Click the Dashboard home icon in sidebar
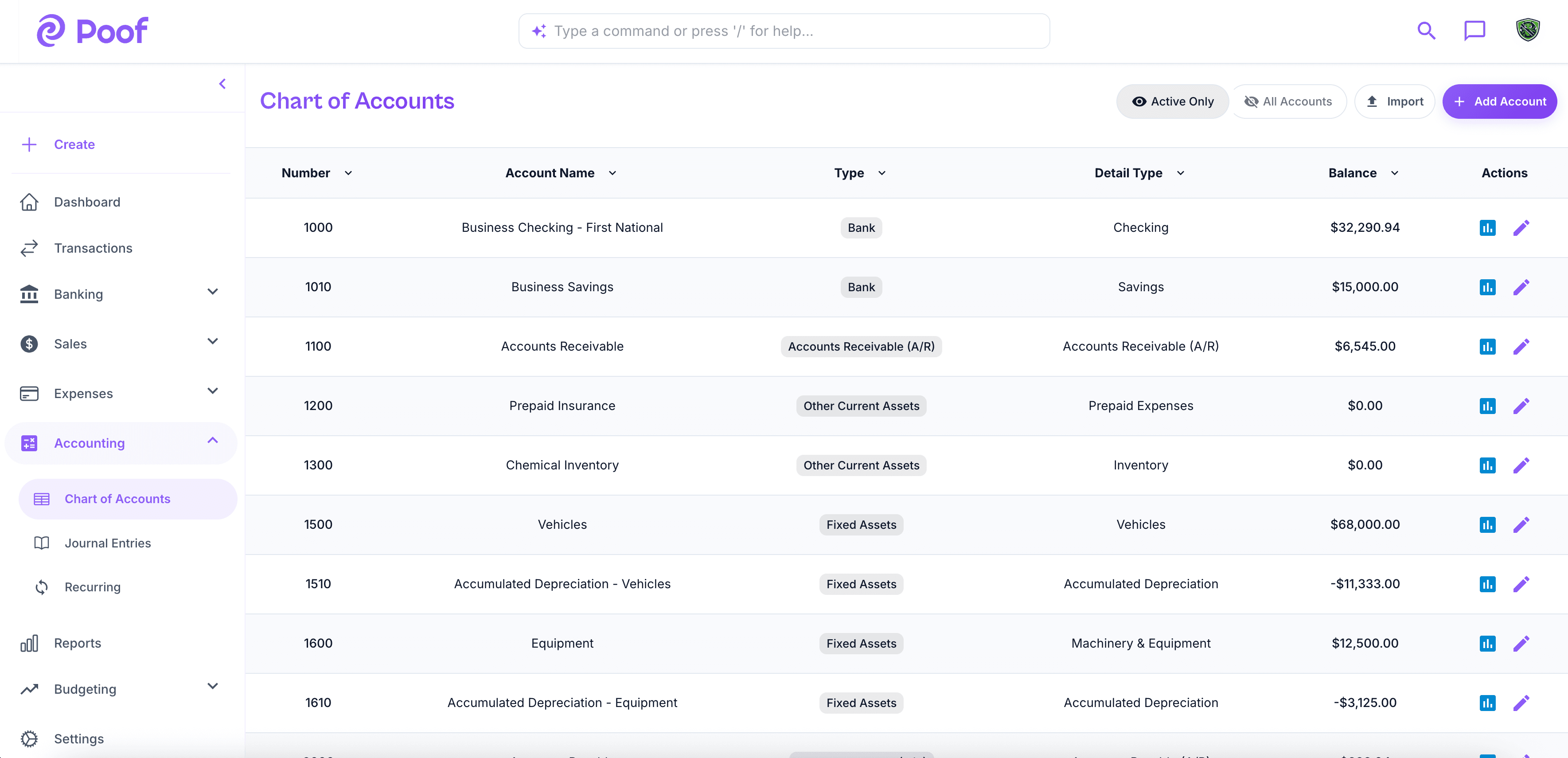 (29, 202)
